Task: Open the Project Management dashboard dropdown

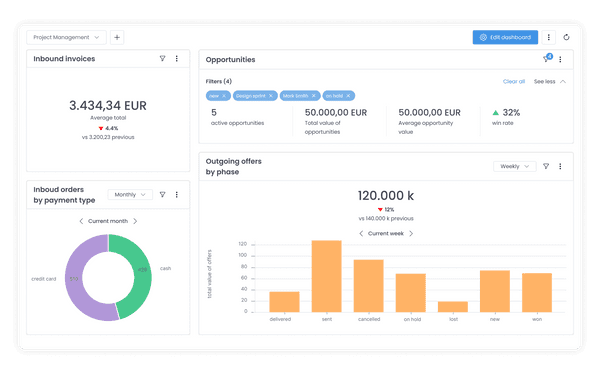Action: point(66,38)
